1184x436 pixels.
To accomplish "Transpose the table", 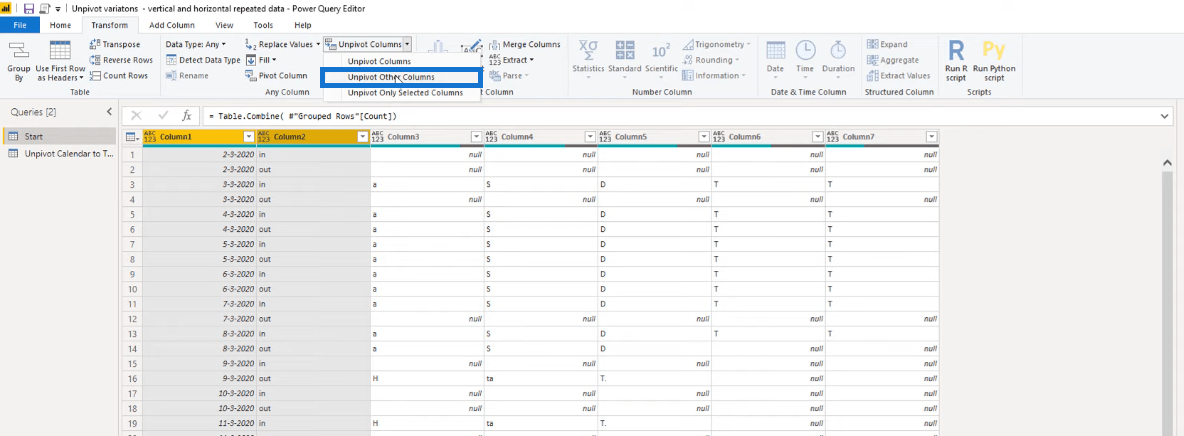I will [115, 45].
